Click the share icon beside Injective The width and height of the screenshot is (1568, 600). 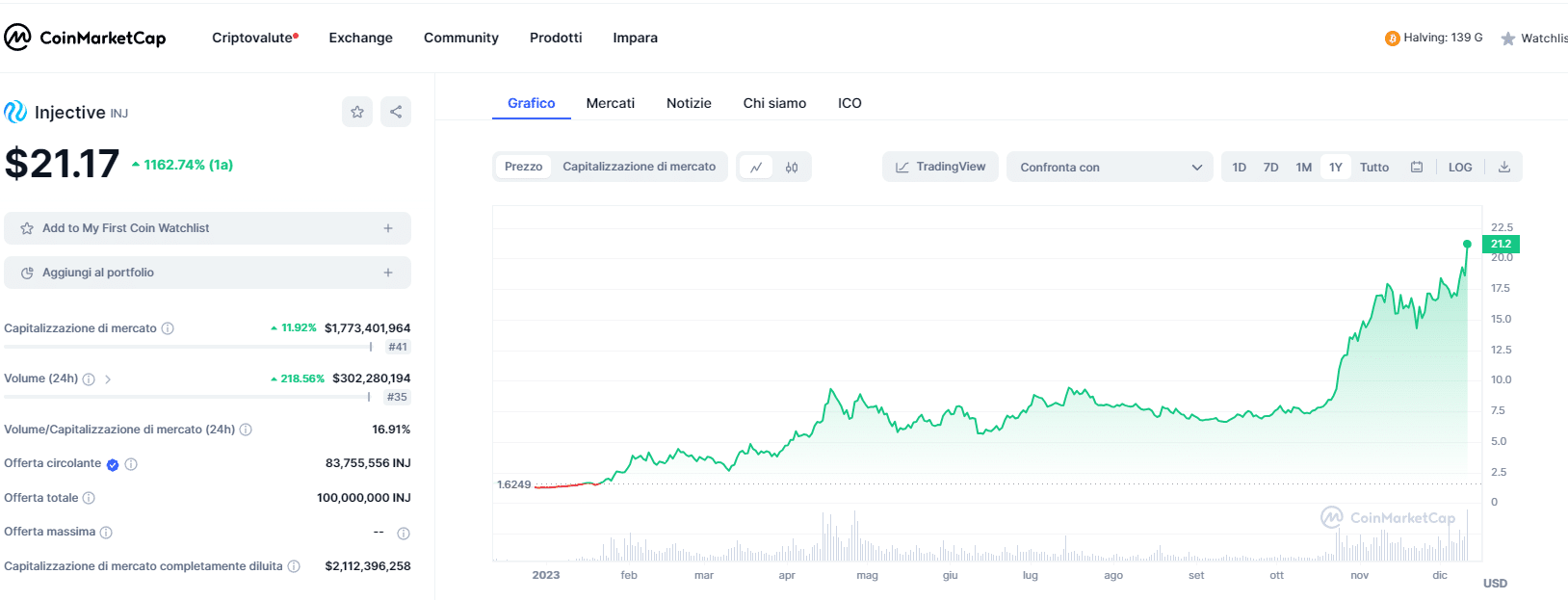point(396,112)
